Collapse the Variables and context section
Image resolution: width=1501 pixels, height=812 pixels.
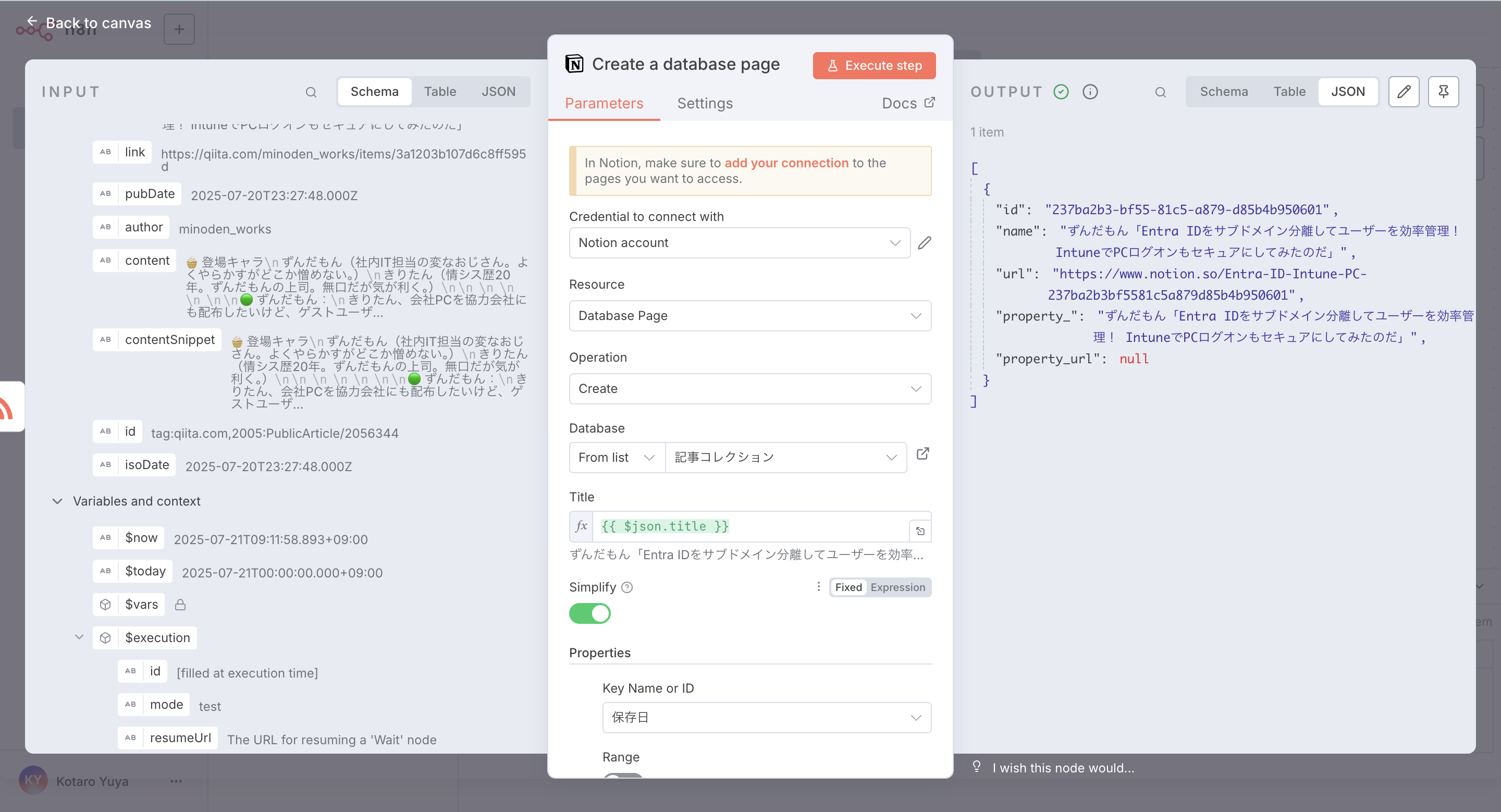[57, 501]
